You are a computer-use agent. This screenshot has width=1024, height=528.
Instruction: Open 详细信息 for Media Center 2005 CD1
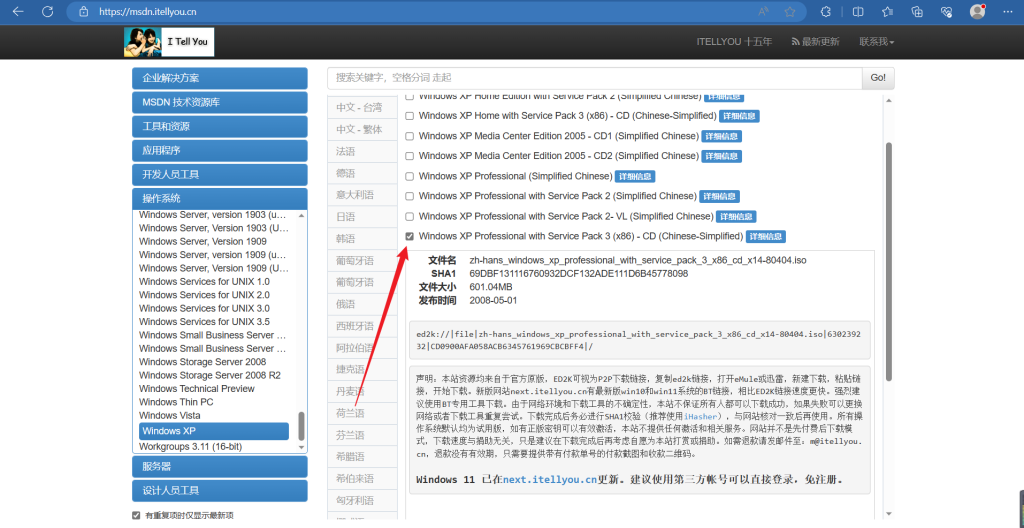tap(722, 137)
